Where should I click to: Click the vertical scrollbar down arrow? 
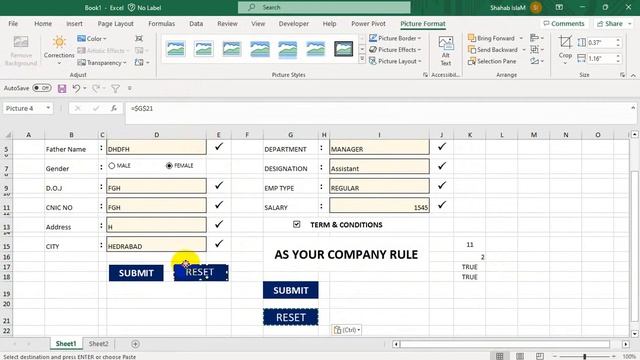coord(634,333)
